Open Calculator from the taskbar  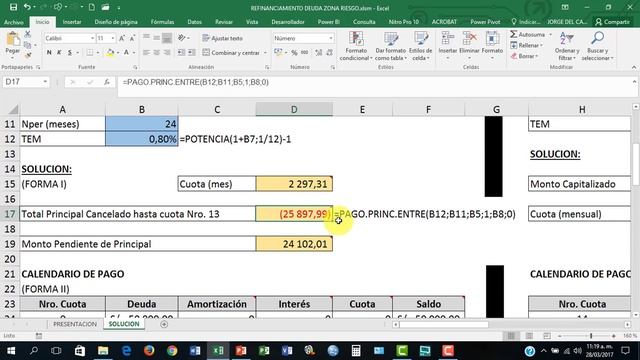click(356, 351)
